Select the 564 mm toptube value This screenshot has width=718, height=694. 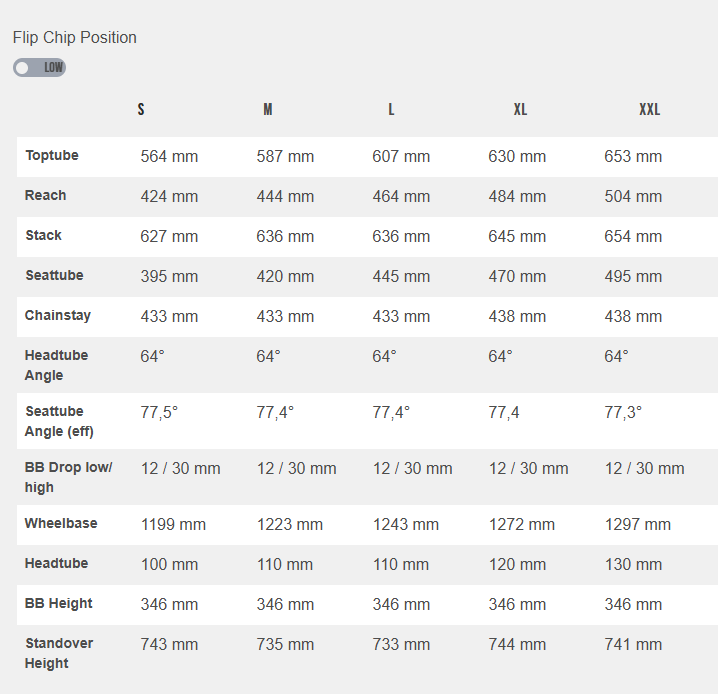click(169, 157)
